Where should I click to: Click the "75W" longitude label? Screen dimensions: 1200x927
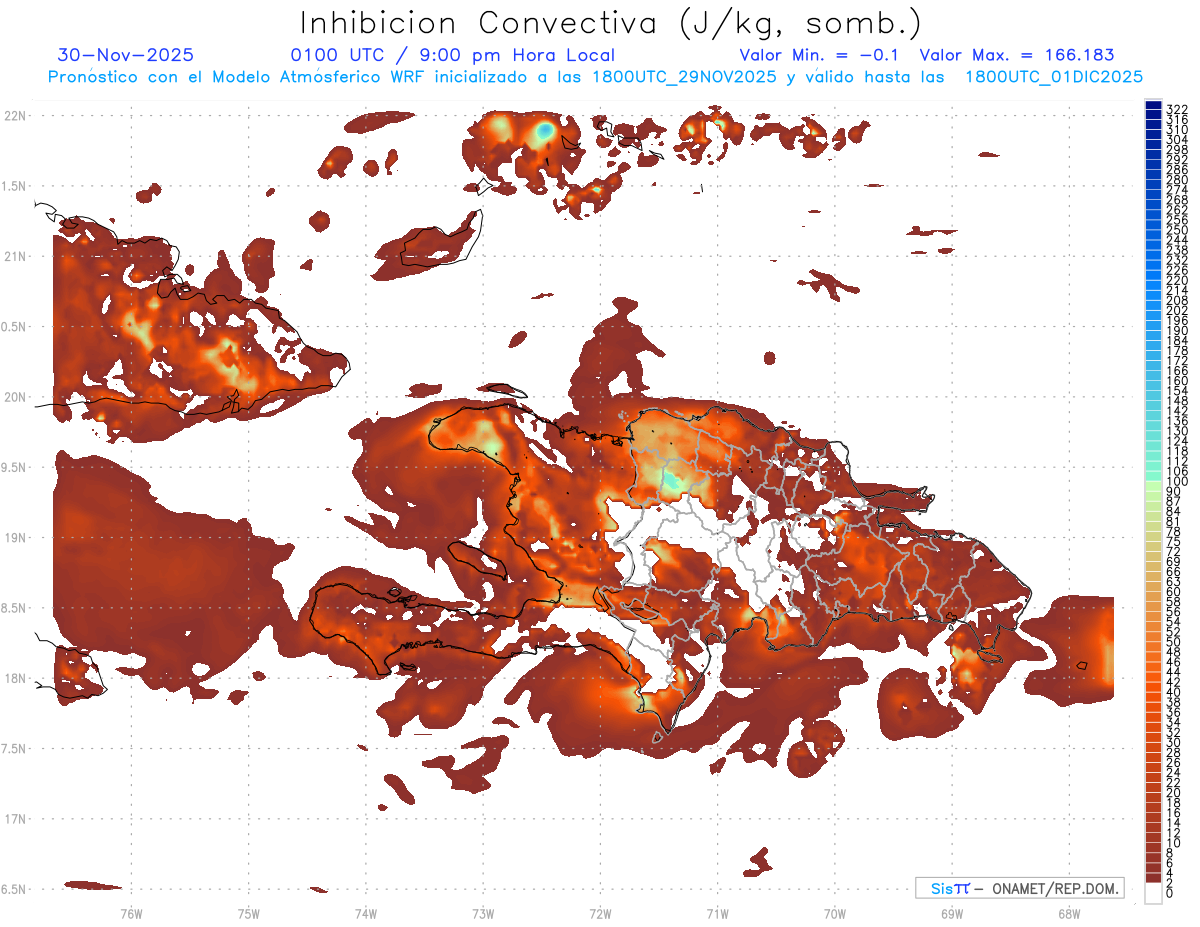[x=248, y=913]
